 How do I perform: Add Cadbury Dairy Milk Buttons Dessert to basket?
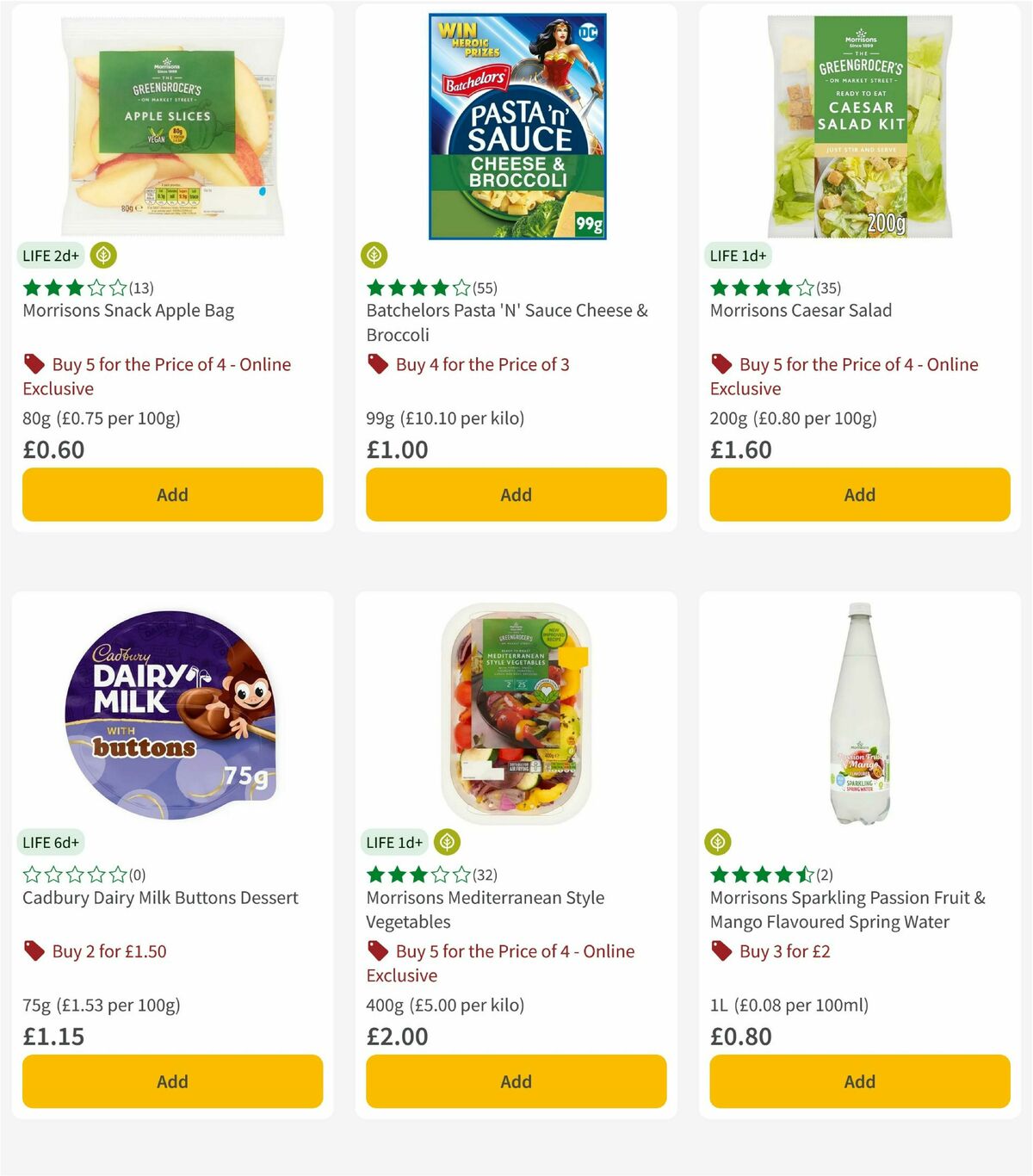(x=172, y=1081)
